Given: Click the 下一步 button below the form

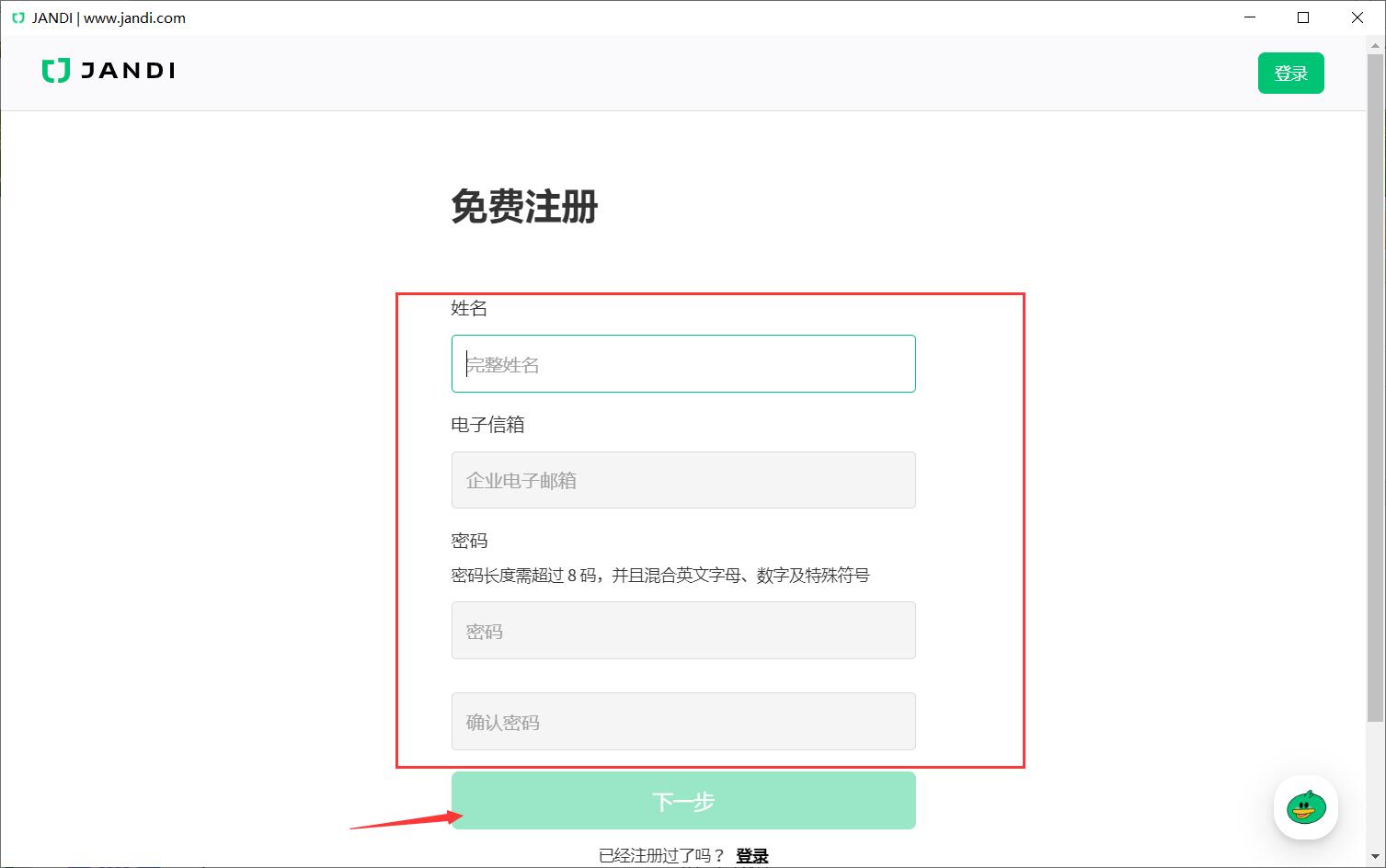Looking at the screenshot, I should pos(682,800).
